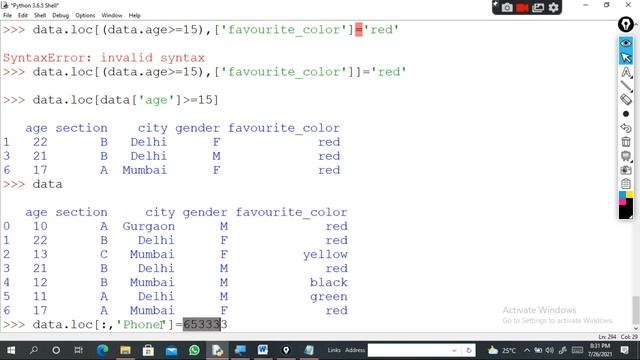The image size is (640, 360).
Task: Click the annotation toolbar screenshot camera
Action: (626, 170)
